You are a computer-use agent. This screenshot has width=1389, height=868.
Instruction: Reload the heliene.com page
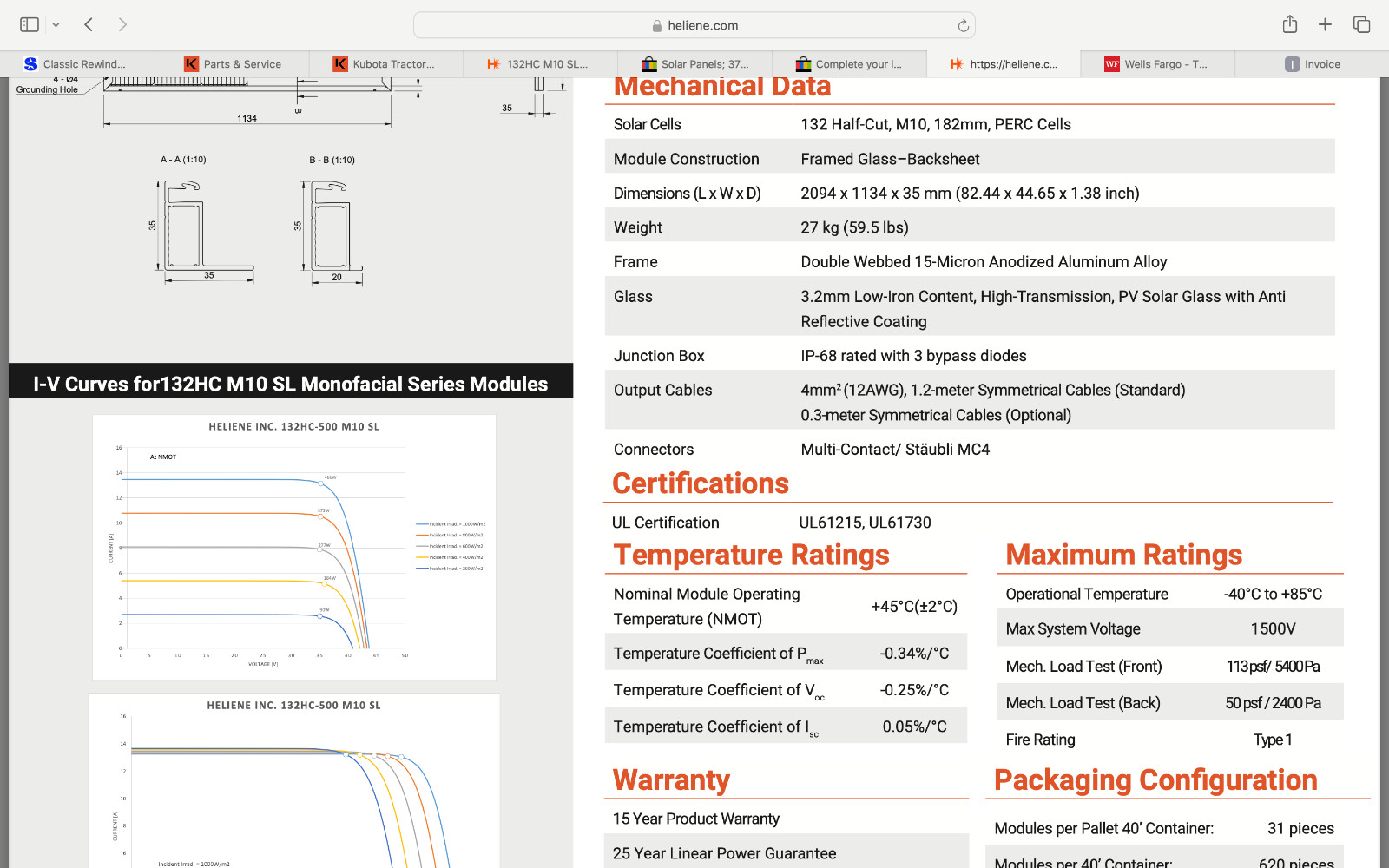(x=963, y=25)
